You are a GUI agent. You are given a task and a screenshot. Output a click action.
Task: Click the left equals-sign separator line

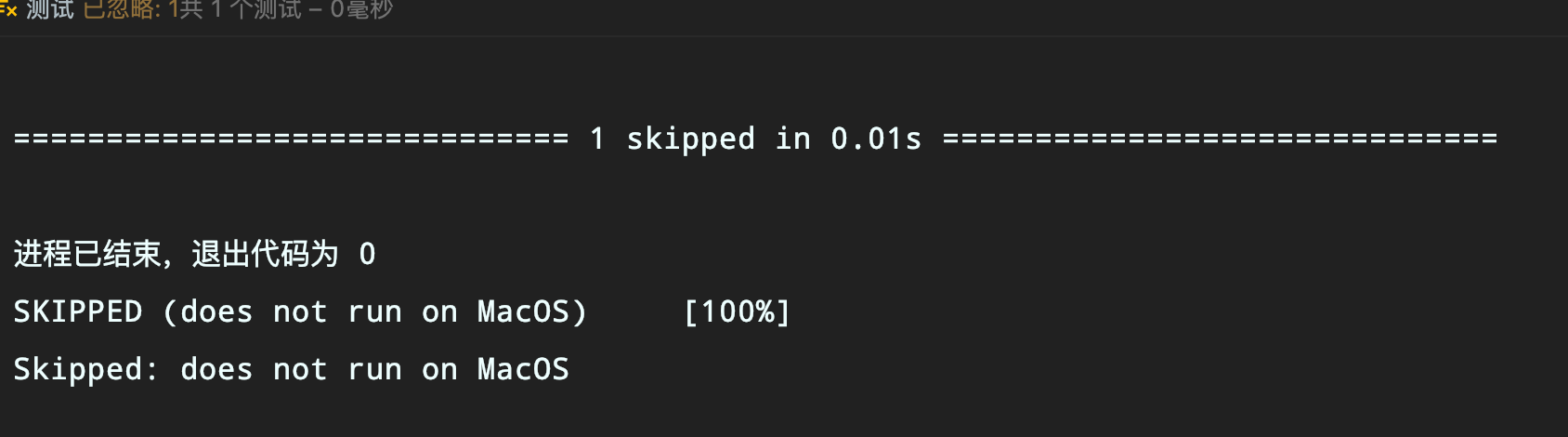[x=291, y=139]
